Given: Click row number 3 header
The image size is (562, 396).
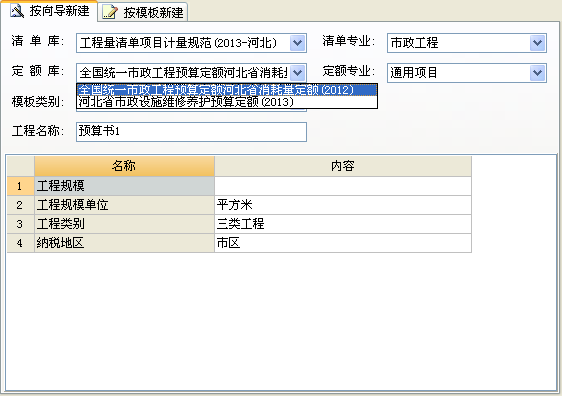Looking at the screenshot, I should [x=20, y=224].
